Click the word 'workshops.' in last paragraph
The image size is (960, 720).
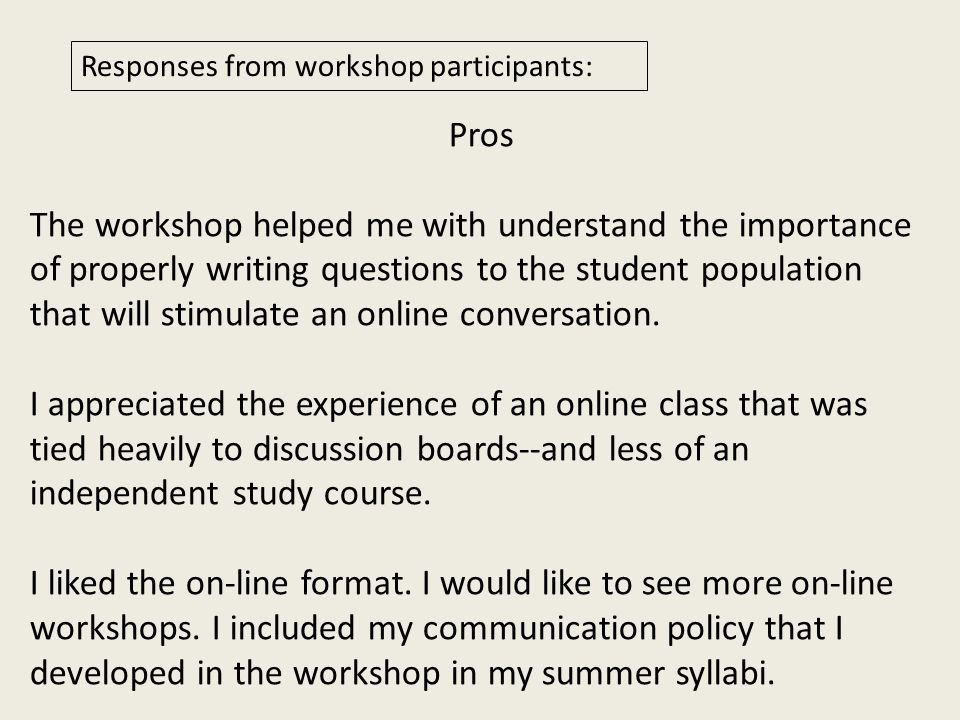(x=115, y=628)
